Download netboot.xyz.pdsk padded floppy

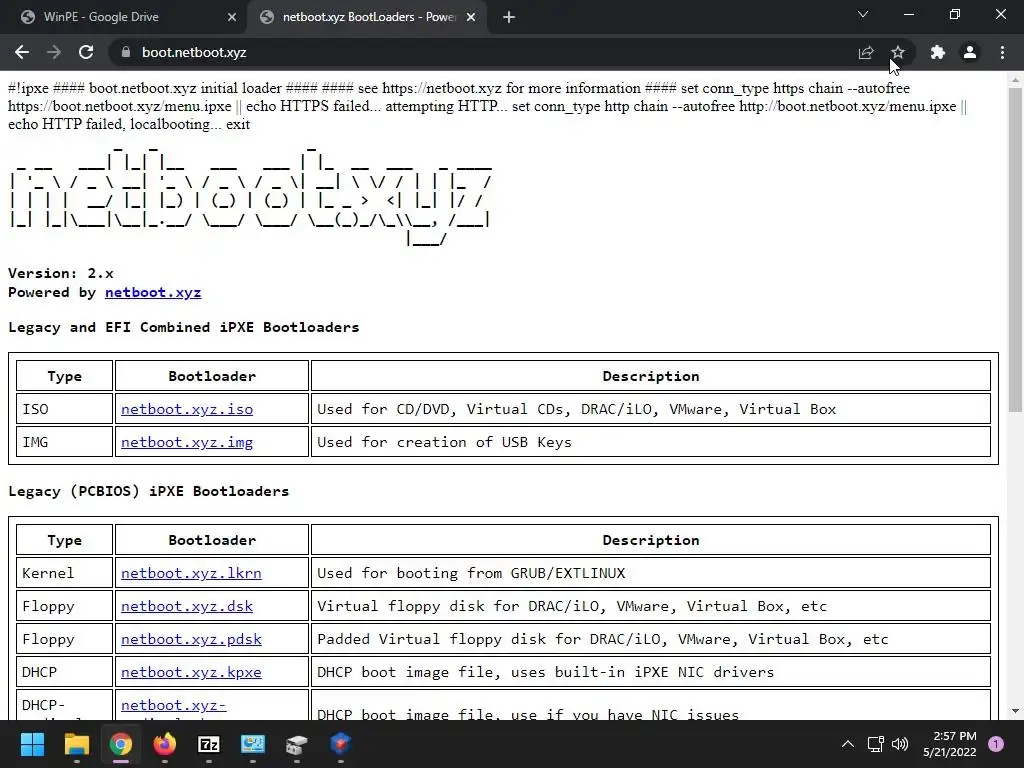(191, 639)
